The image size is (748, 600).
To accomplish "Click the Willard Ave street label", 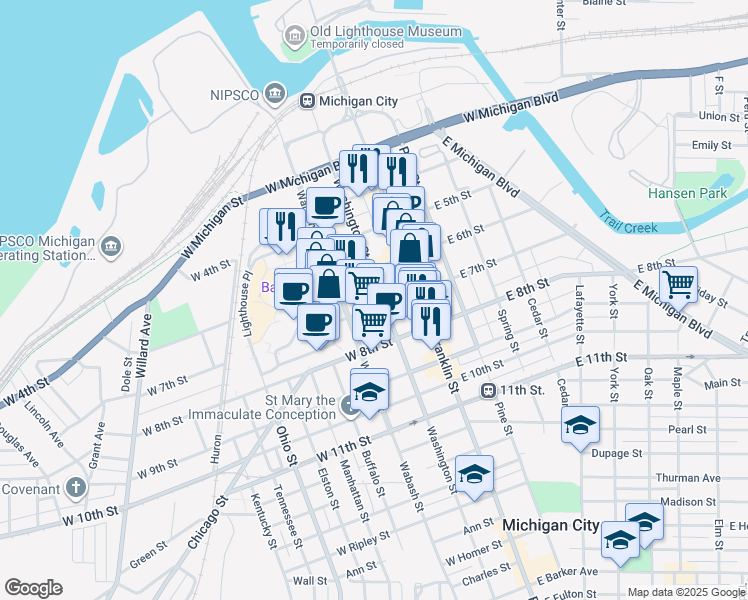I will 144,346.
